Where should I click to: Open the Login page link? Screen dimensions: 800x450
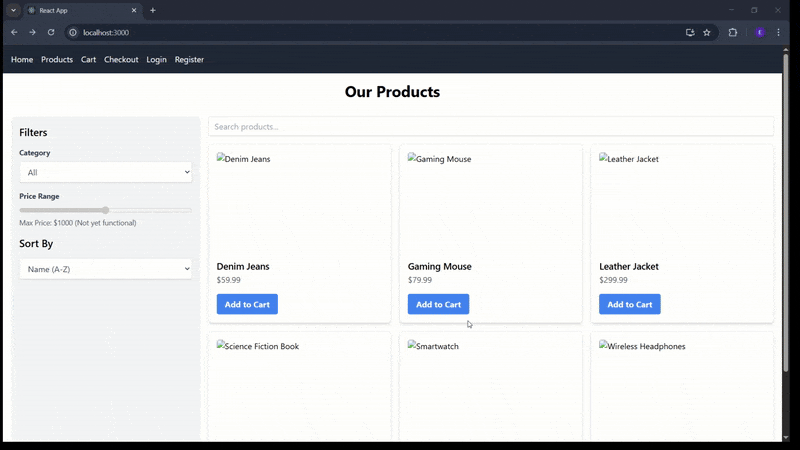point(156,60)
